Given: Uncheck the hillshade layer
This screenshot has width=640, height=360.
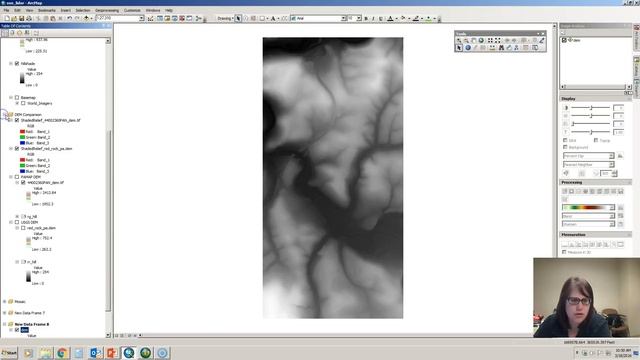Looking at the screenshot, I should 17,64.
